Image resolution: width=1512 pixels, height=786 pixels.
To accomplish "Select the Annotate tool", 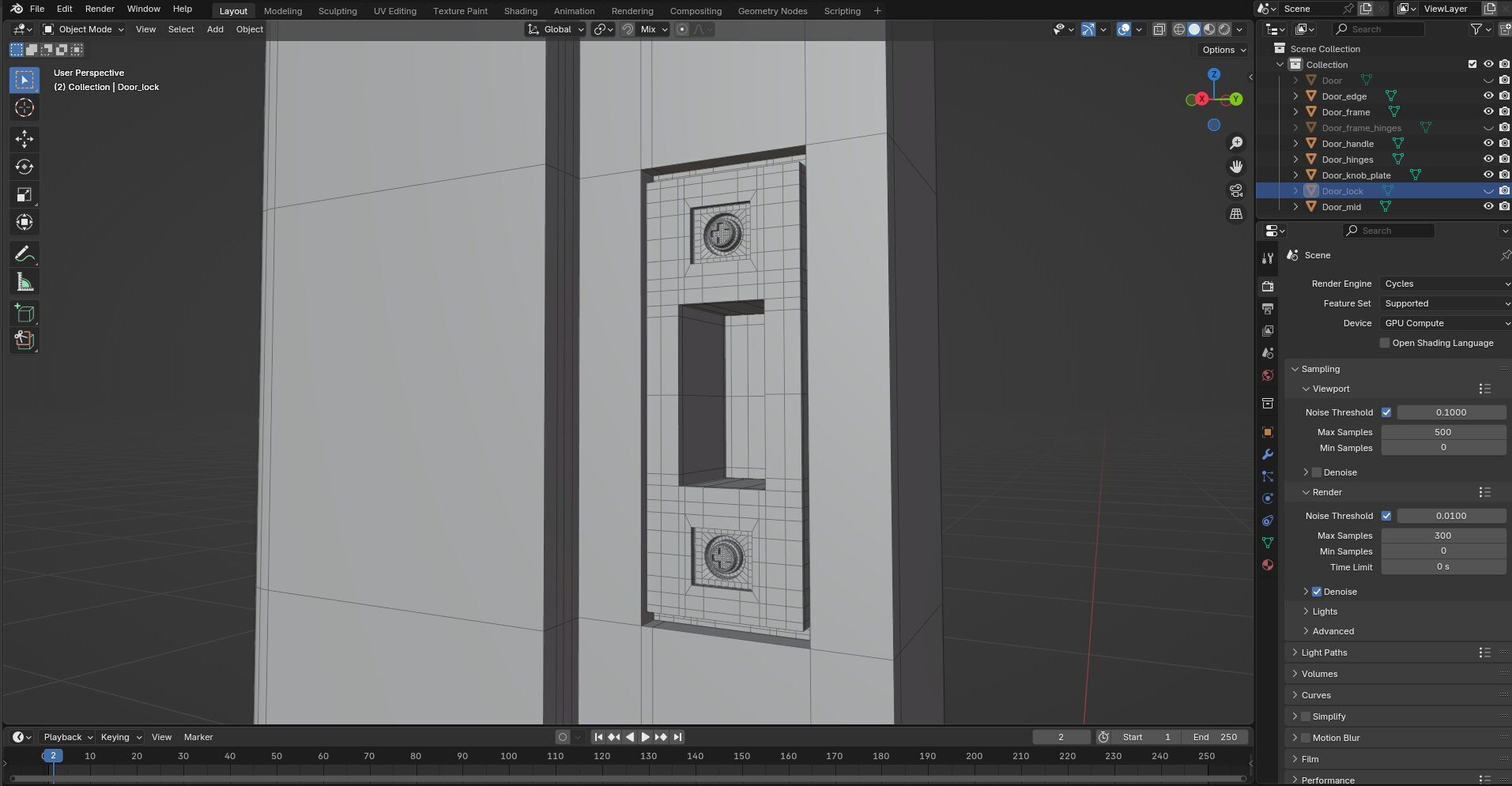I will point(25,254).
